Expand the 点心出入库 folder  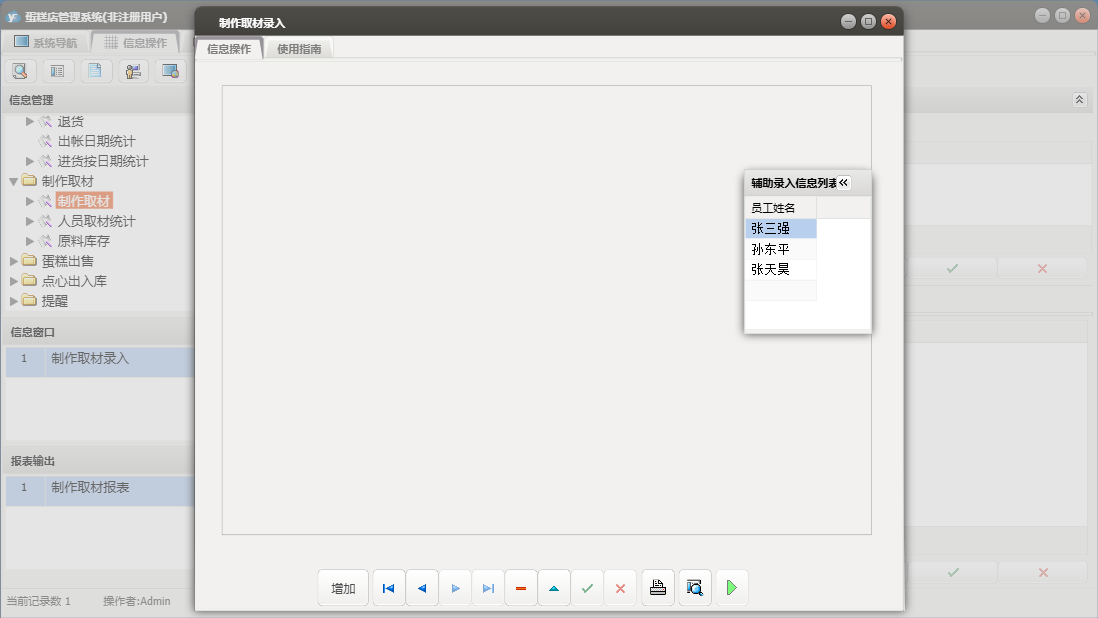[14, 281]
